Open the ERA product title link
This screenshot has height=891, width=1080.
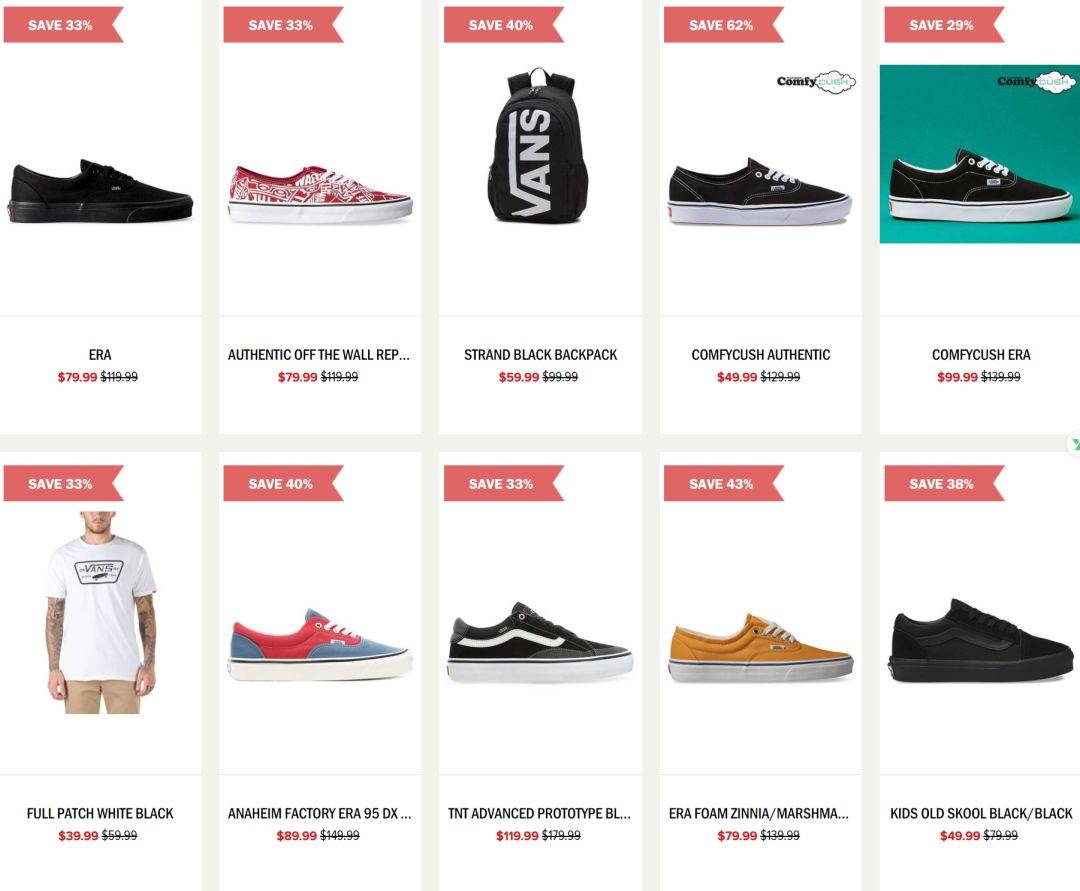100,355
